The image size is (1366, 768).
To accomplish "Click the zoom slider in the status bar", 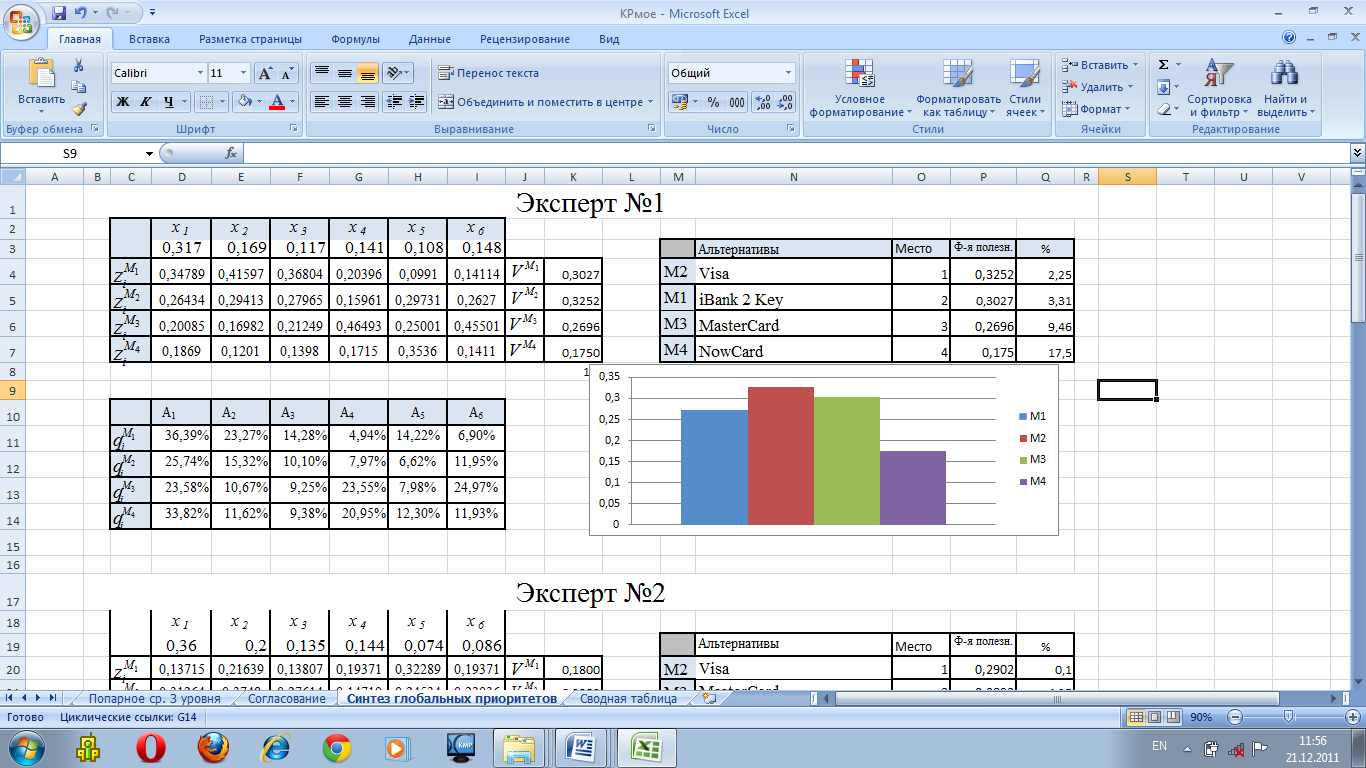I will point(1289,717).
